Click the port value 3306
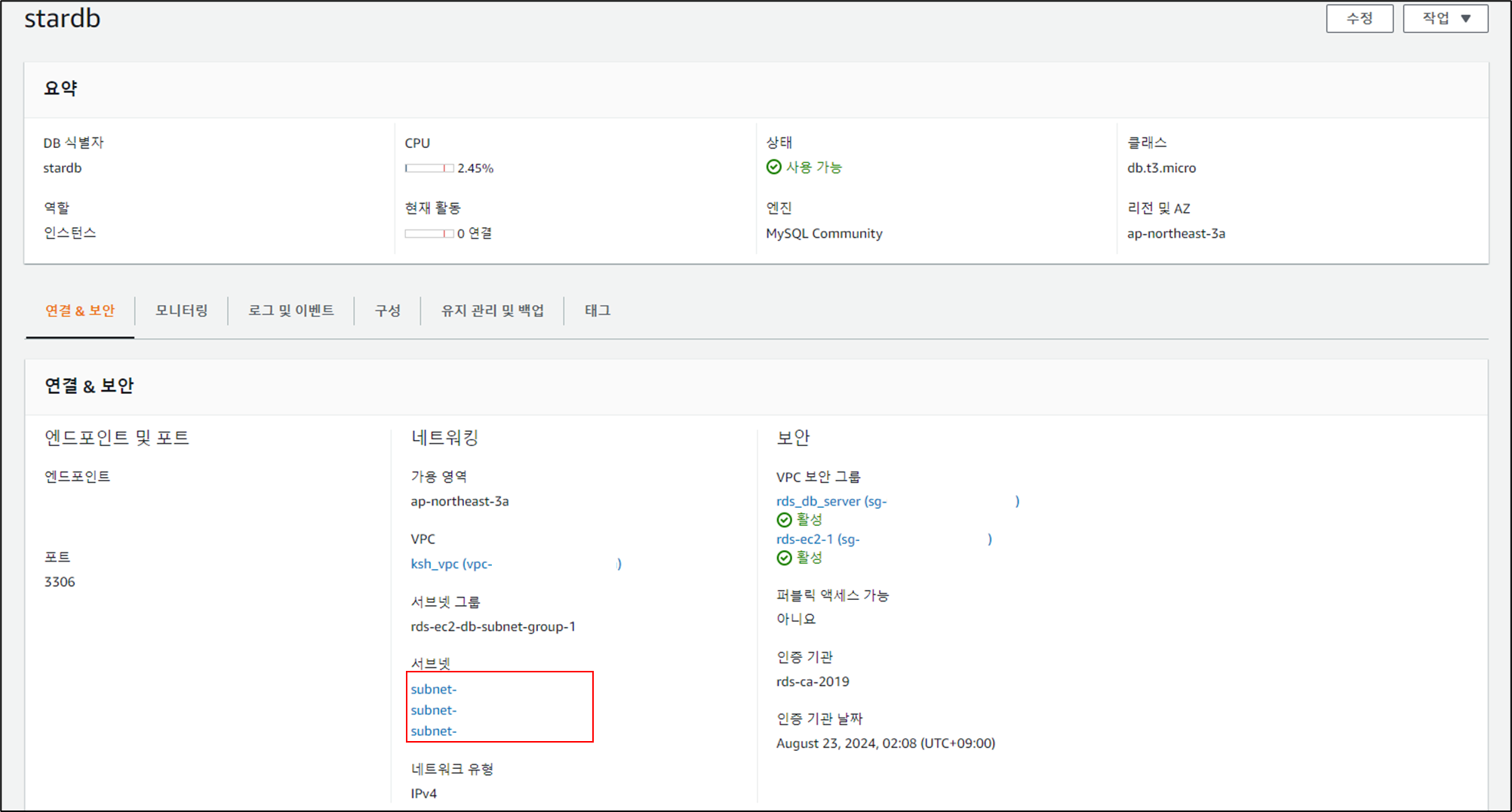 point(60,582)
